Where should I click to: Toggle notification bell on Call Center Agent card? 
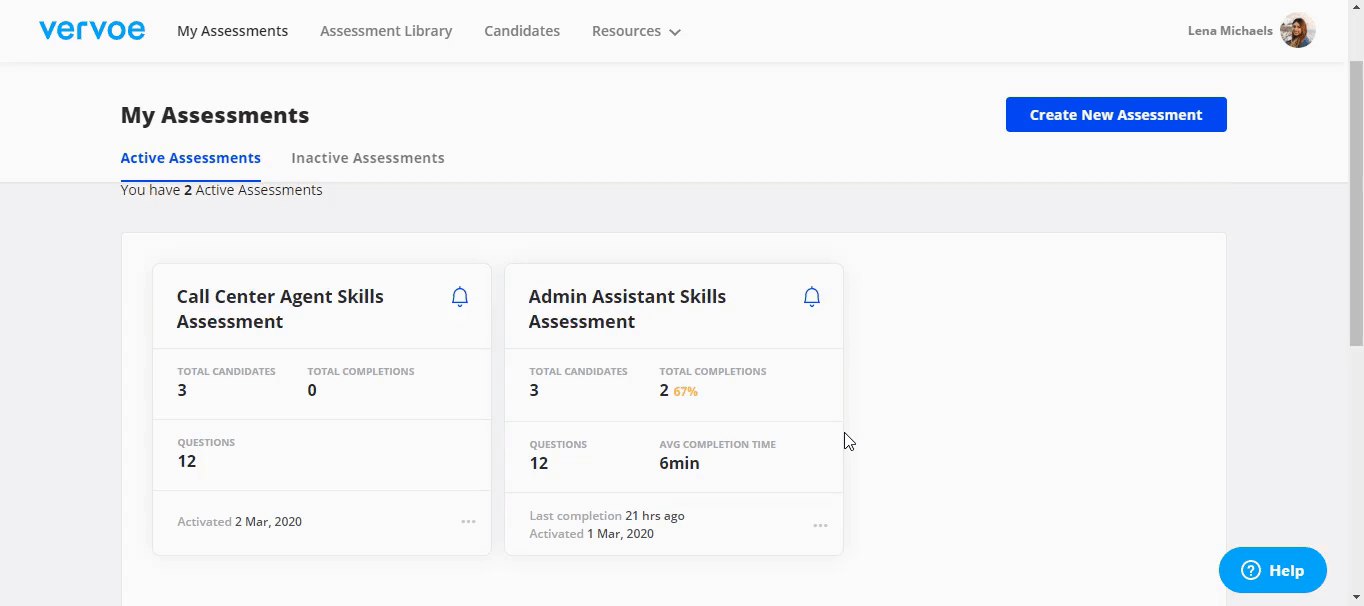tap(460, 297)
